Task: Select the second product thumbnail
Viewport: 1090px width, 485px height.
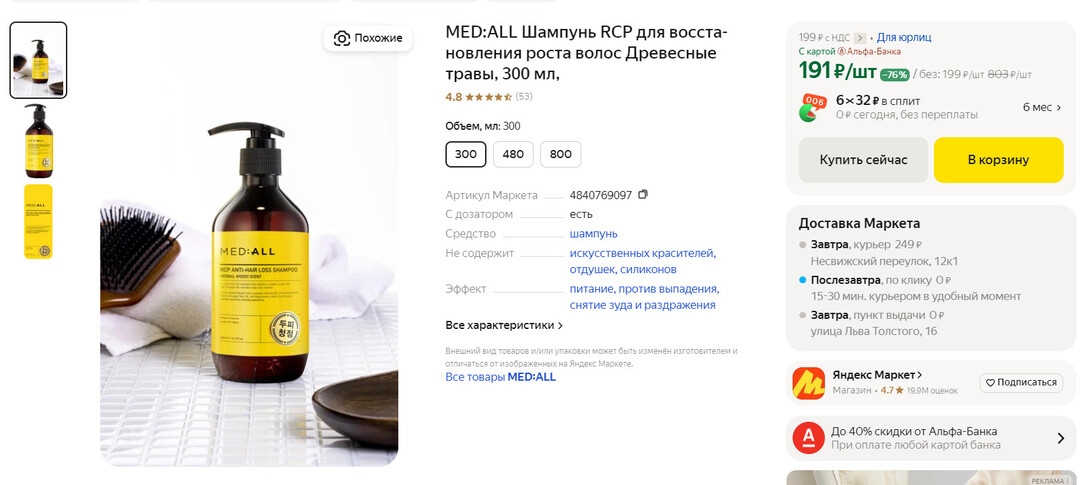Action: point(38,141)
